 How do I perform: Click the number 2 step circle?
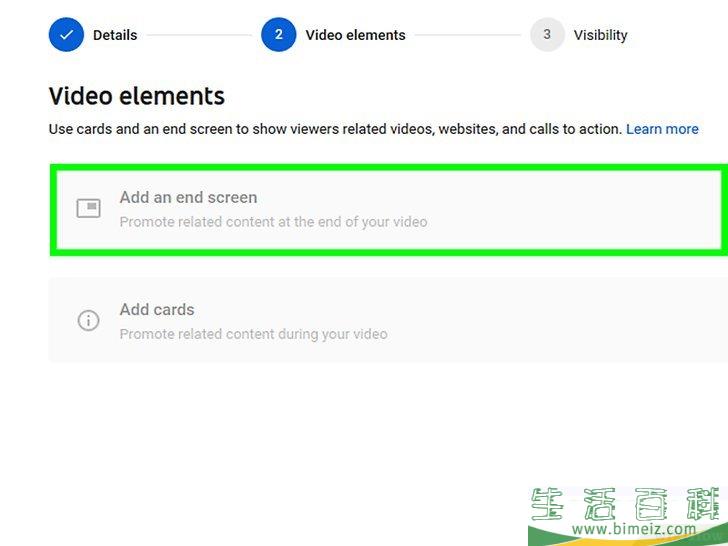pyautogui.click(x=279, y=35)
